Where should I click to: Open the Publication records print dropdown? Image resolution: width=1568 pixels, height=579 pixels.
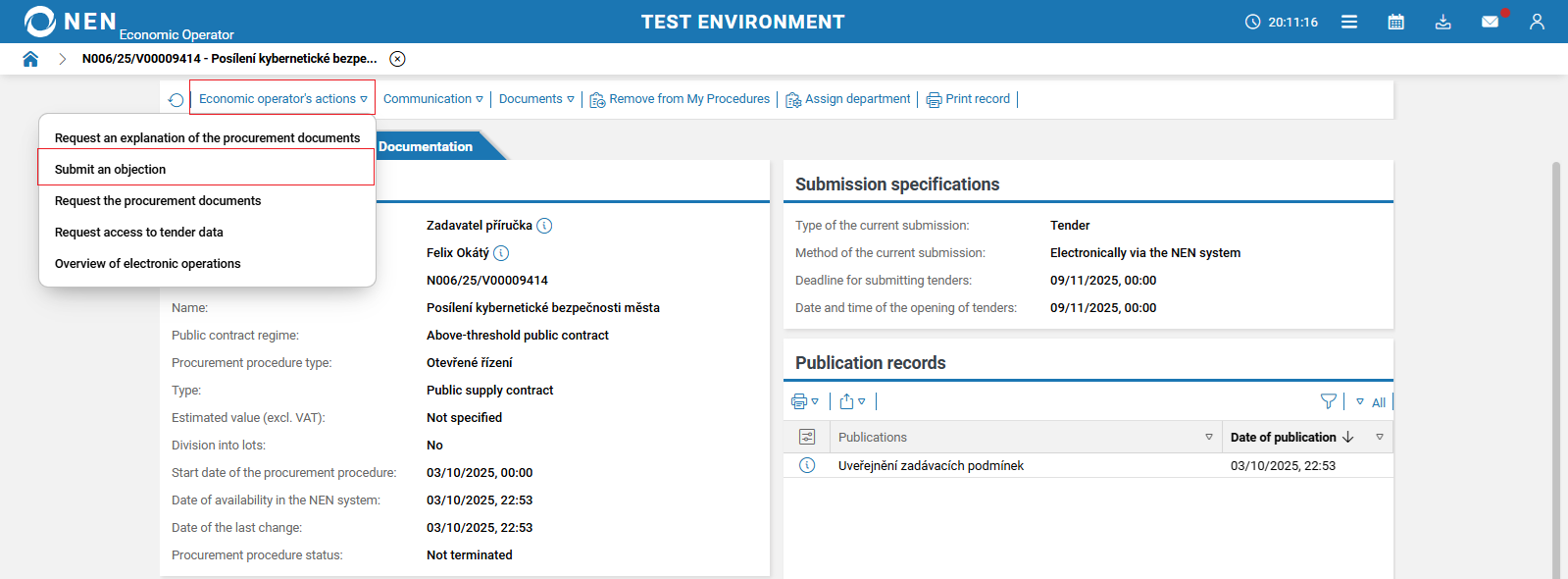[804, 401]
